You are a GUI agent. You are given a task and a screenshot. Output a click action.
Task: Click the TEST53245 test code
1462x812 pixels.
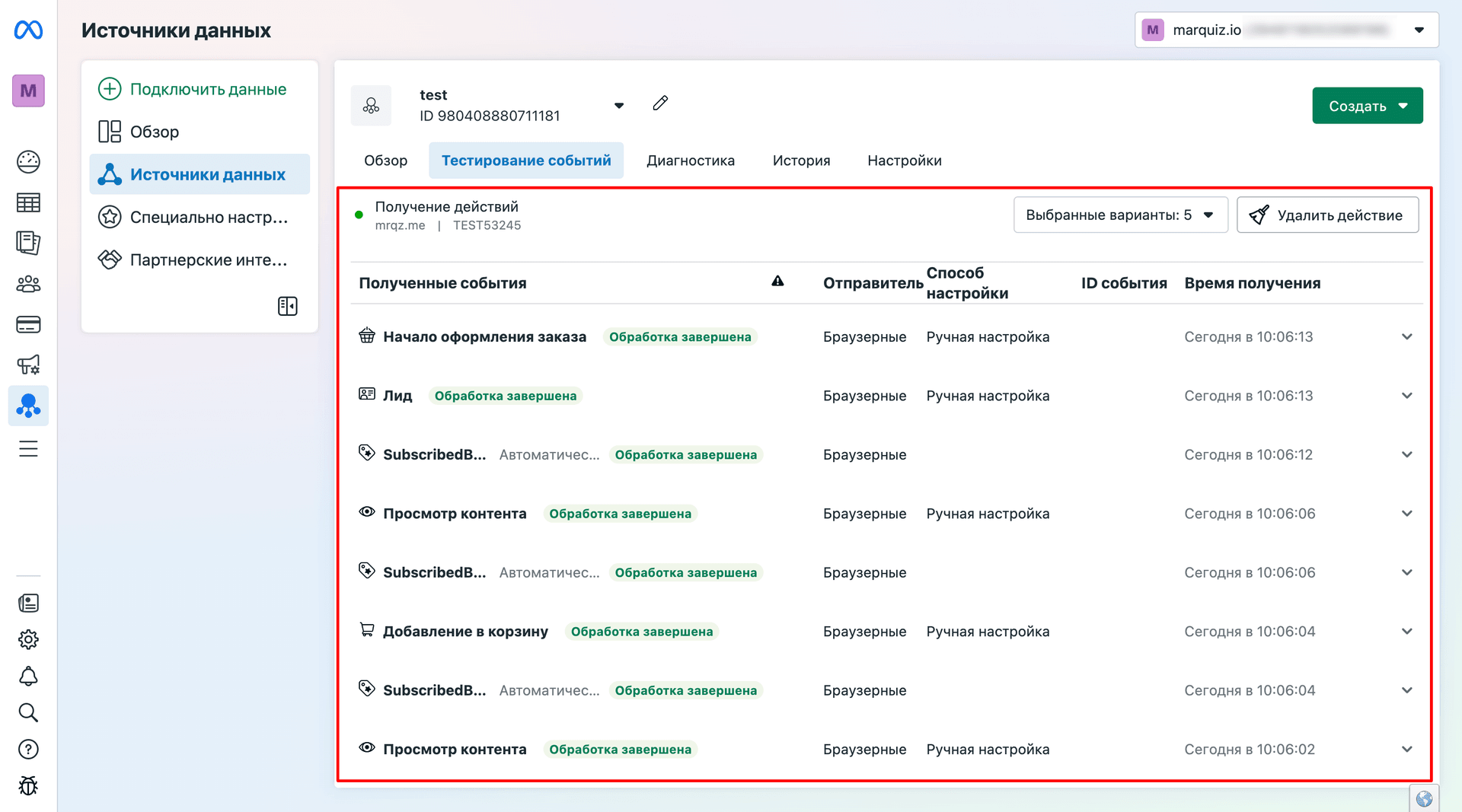coord(487,225)
